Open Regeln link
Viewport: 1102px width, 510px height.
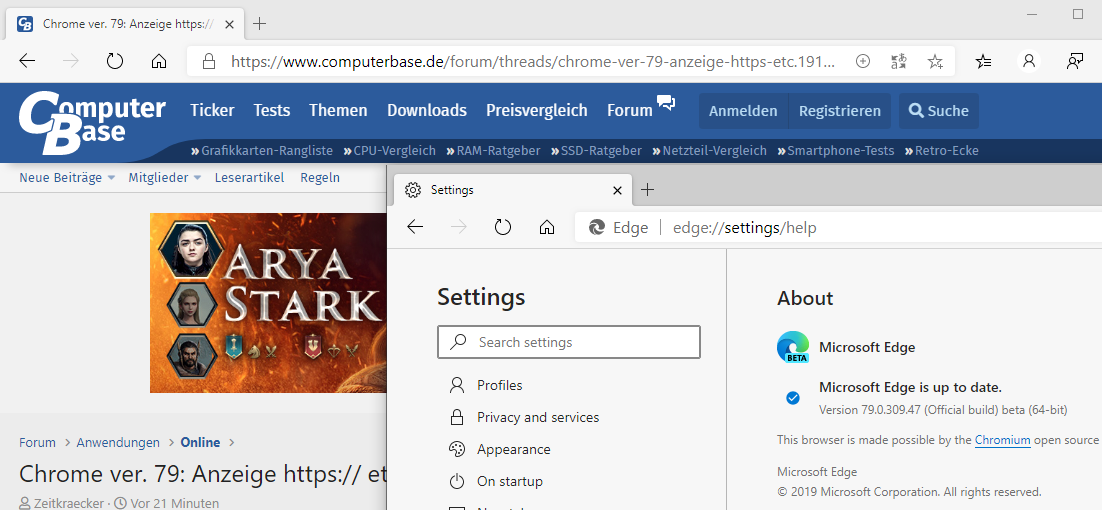point(320,178)
